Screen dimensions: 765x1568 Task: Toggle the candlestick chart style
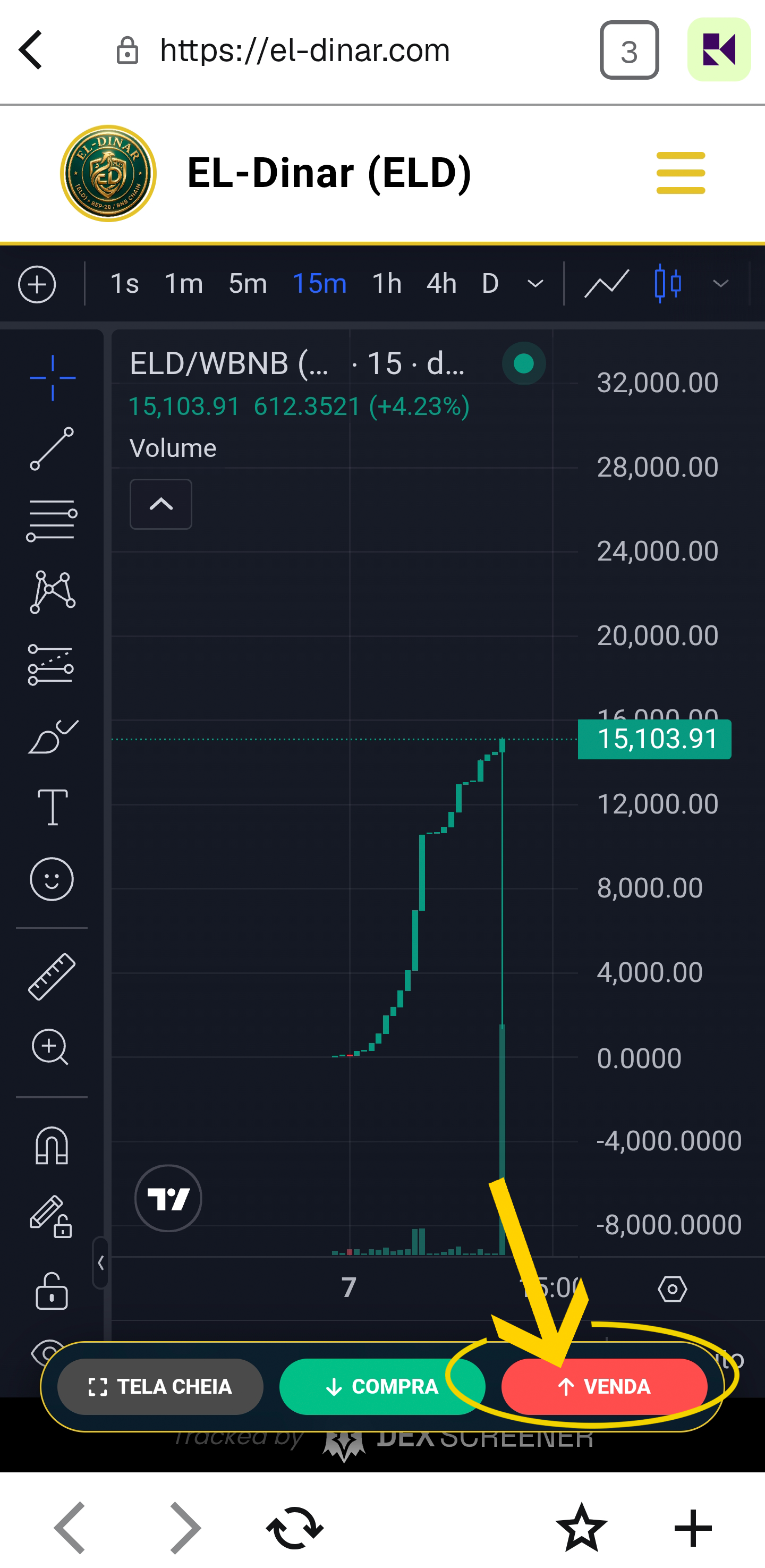tap(668, 284)
